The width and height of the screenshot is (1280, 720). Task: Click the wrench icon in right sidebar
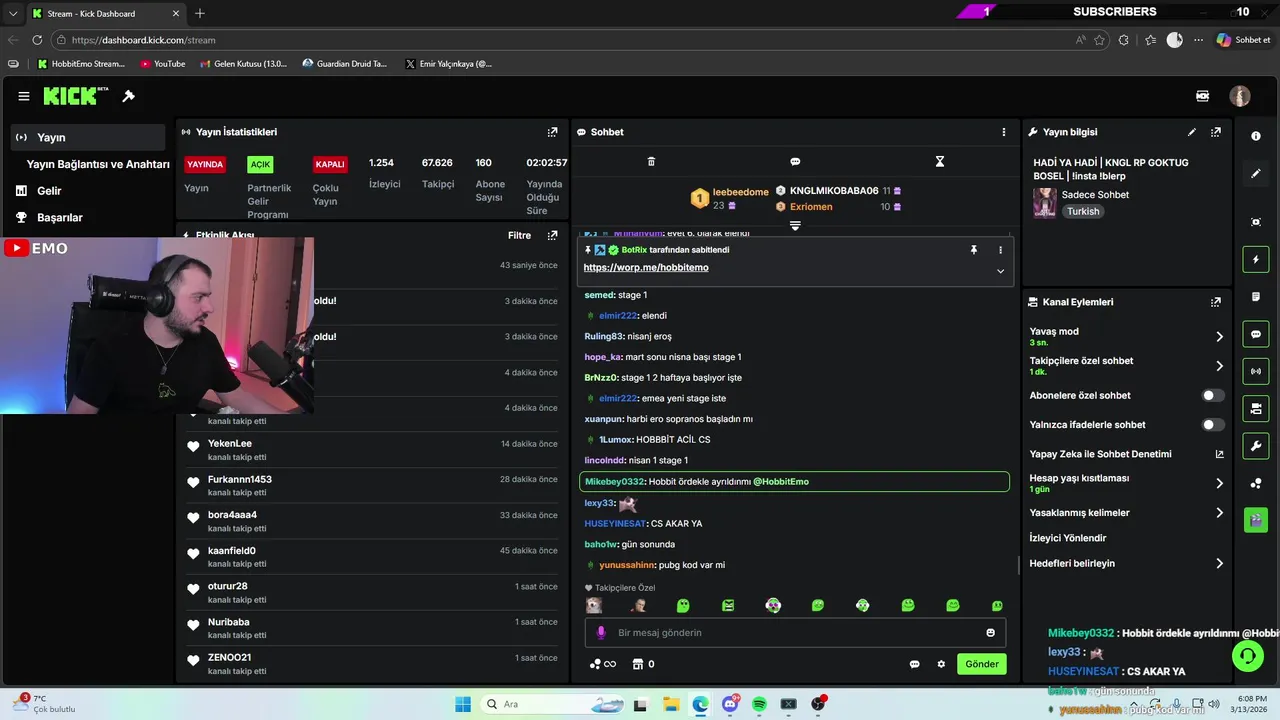coord(1256,445)
